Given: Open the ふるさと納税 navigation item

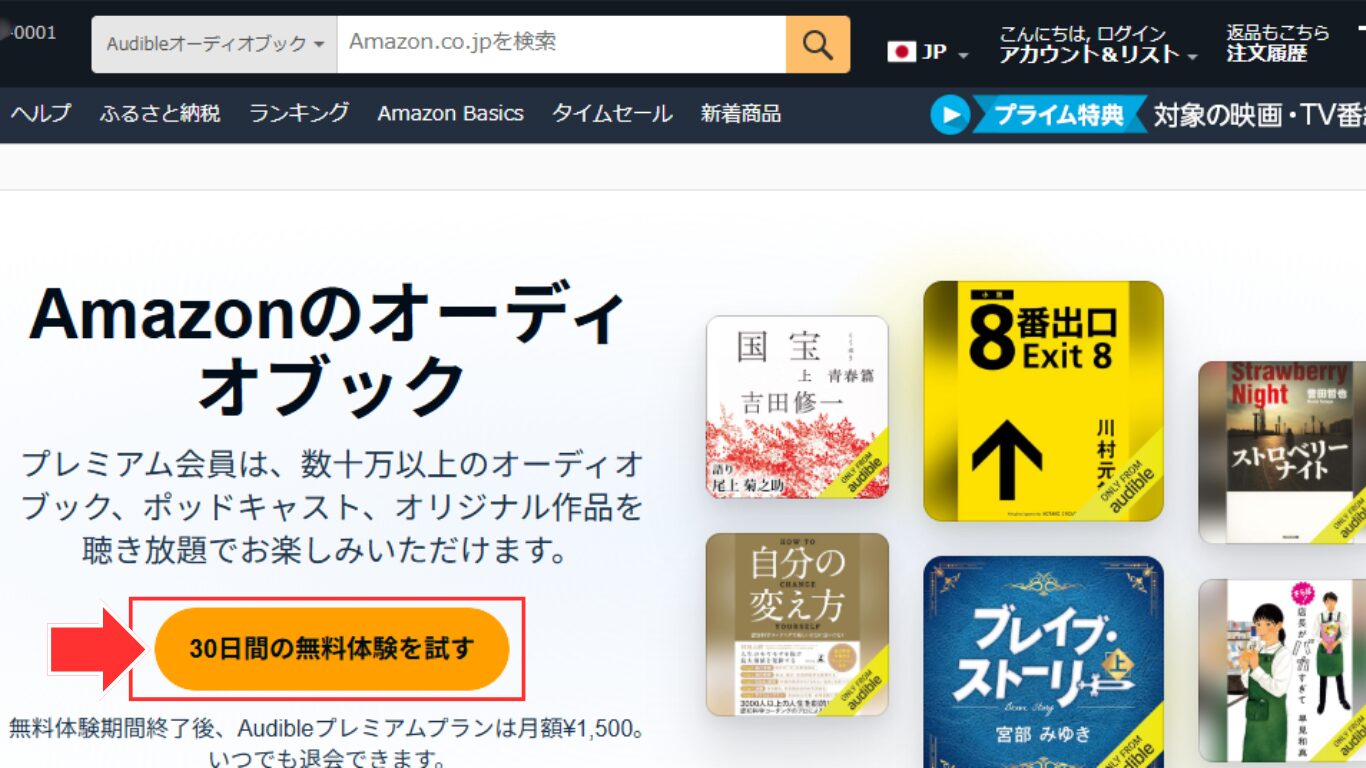Looking at the screenshot, I should (160, 114).
